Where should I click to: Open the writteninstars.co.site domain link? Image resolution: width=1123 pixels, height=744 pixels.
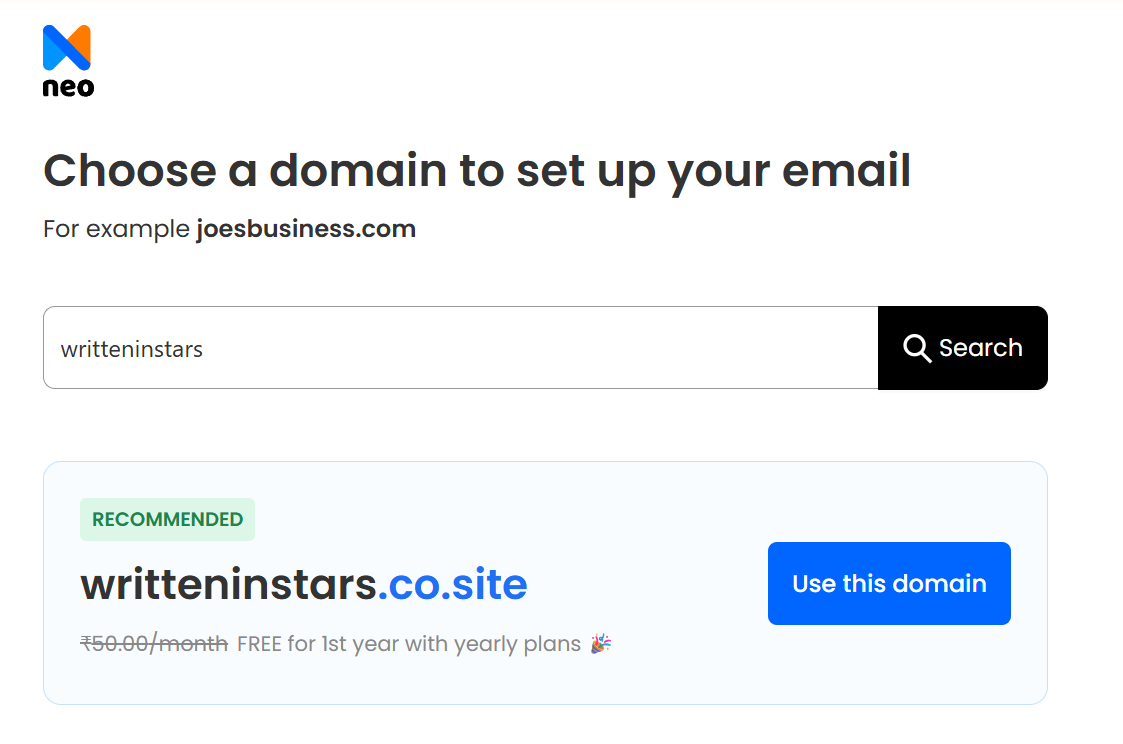coord(304,583)
